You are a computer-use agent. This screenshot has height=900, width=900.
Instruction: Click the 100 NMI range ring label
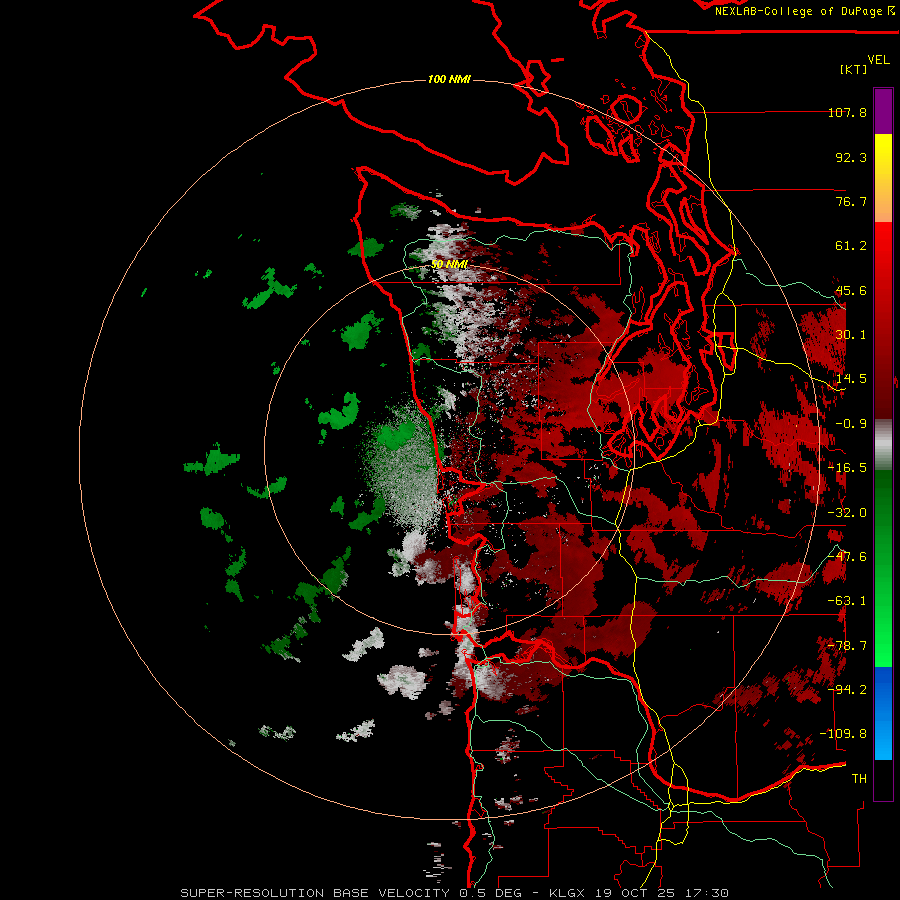click(x=449, y=79)
